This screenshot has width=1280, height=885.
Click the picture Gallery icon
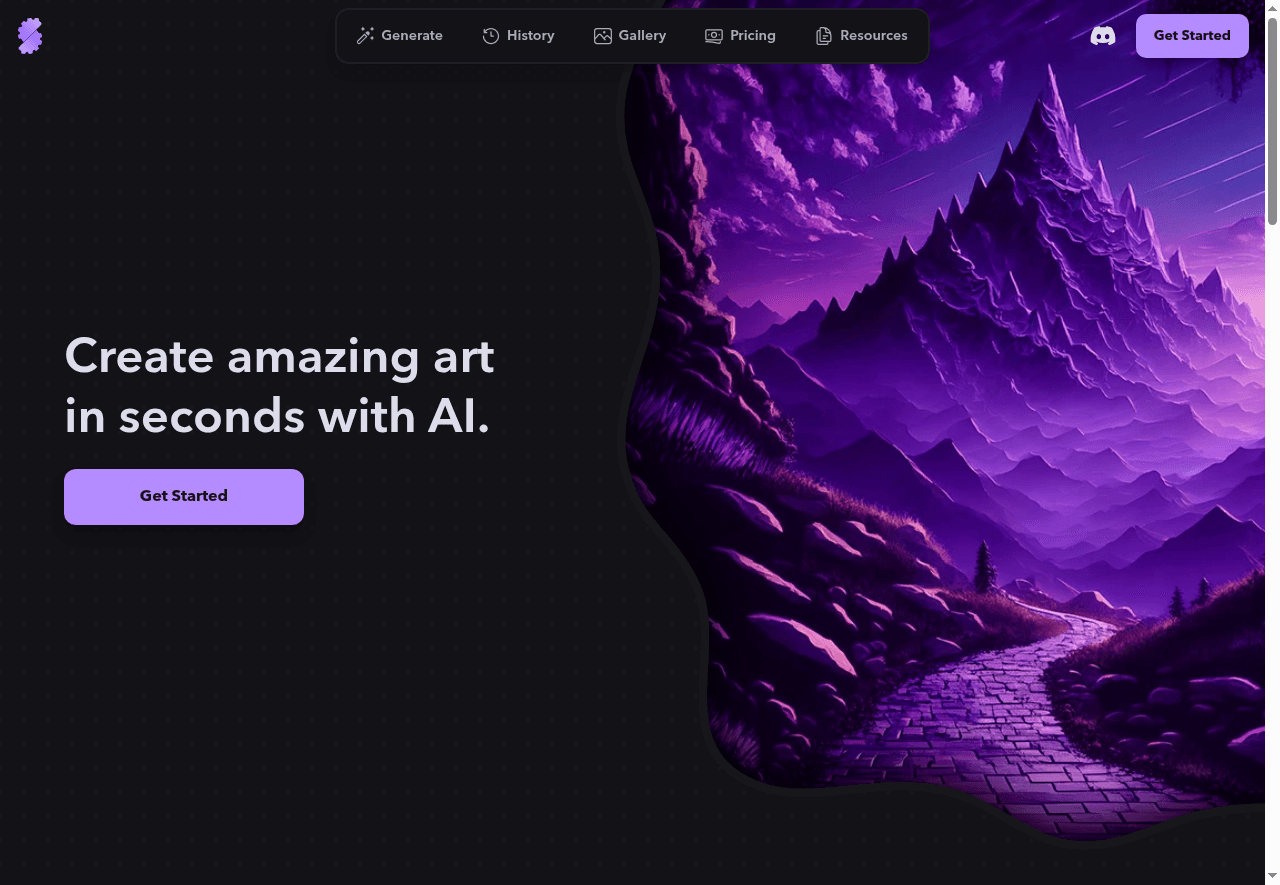pos(602,36)
